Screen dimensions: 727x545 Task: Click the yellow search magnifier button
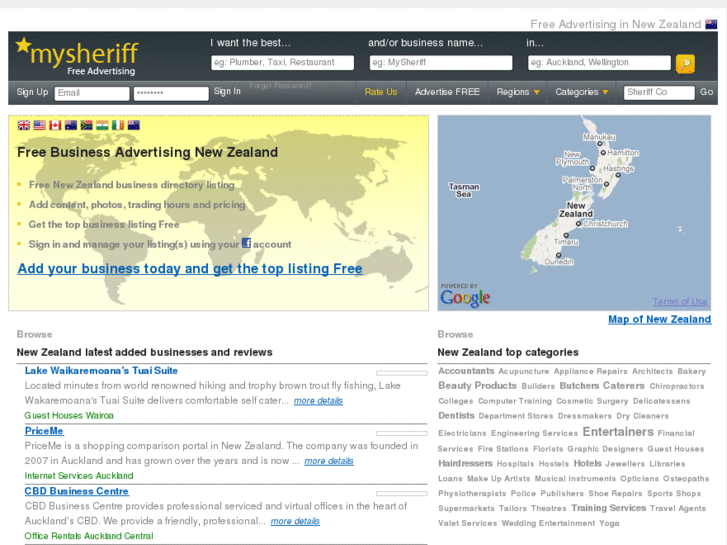pos(685,64)
